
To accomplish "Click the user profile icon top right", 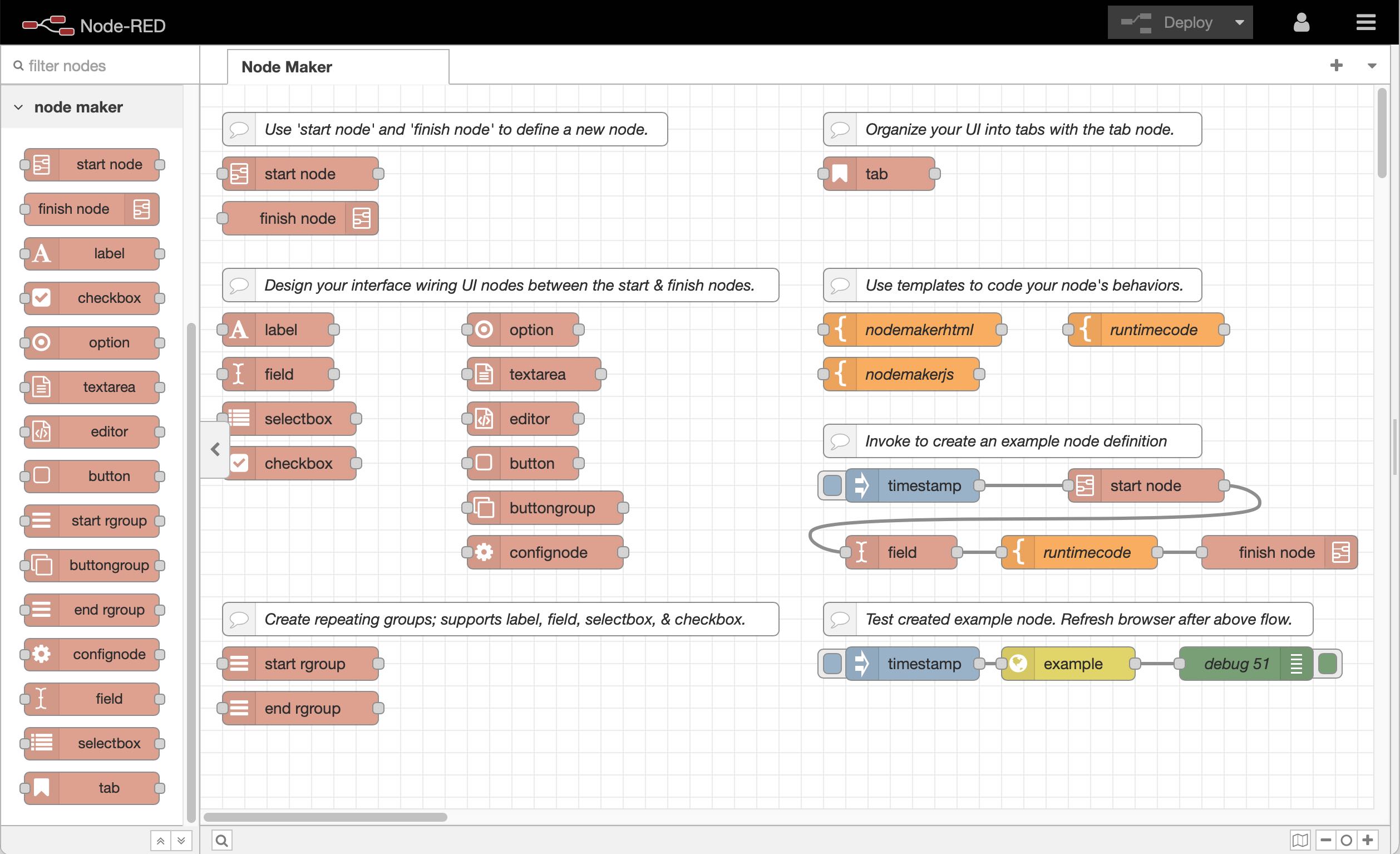I will pos(1301,22).
